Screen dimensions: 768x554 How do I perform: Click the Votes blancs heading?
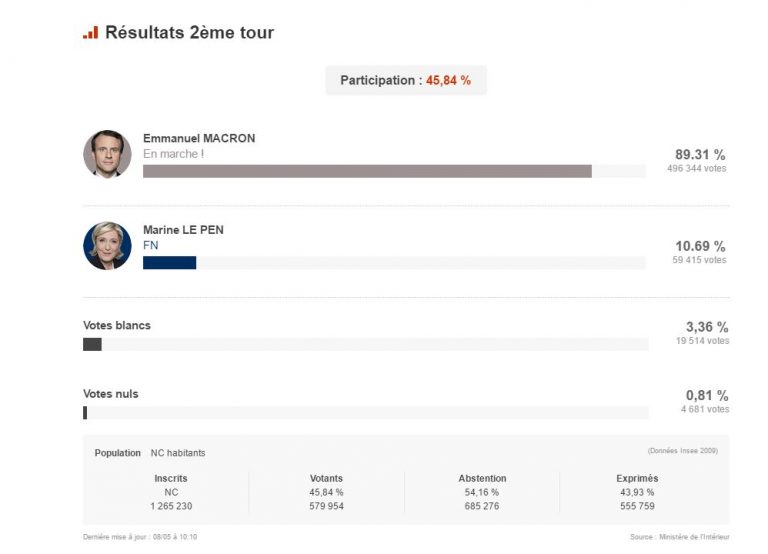click(x=117, y=326)
